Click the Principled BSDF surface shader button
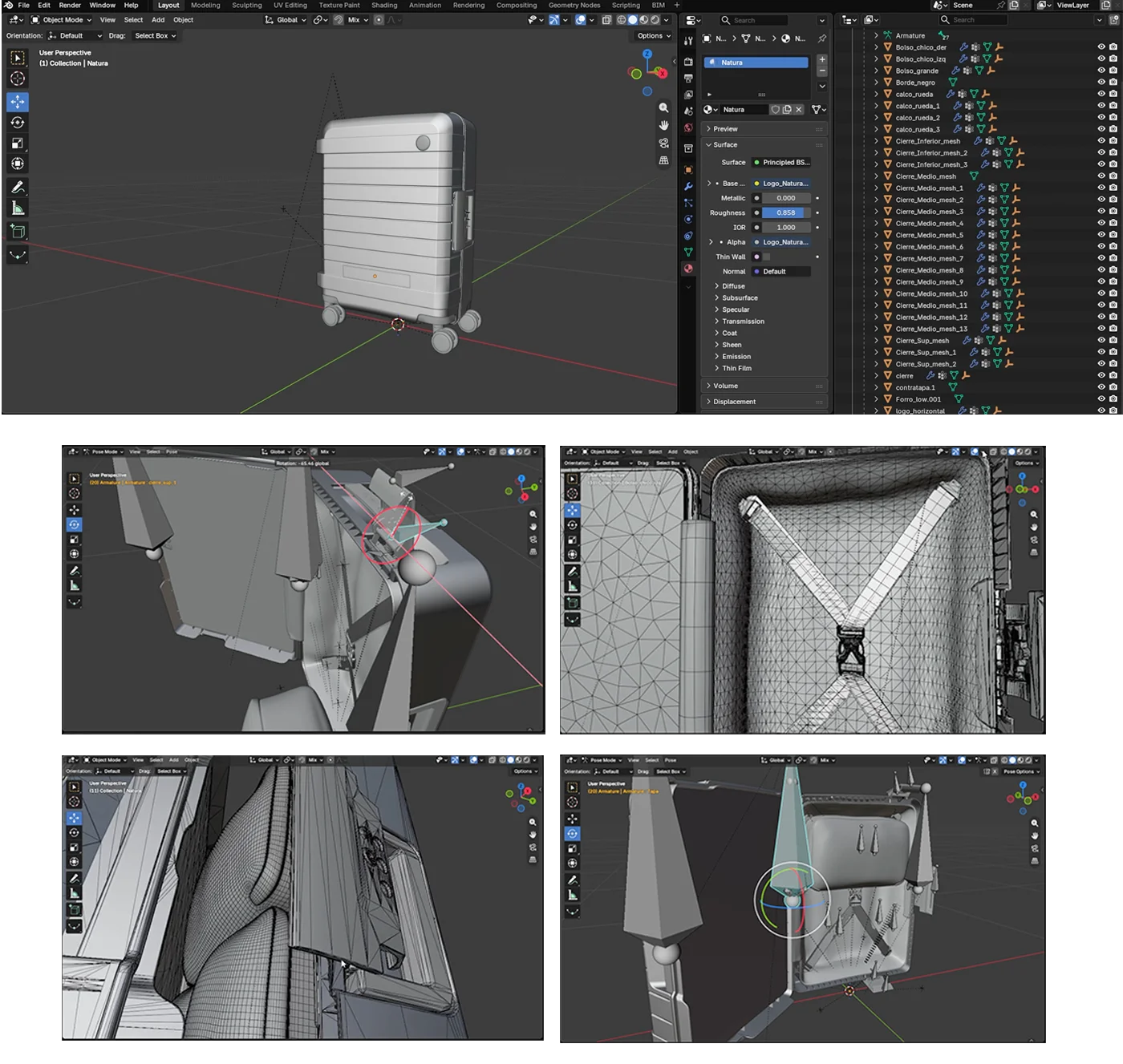The height and width of the screenshot is (1064, 1123). pyautogui.click(x=781, y=163)
